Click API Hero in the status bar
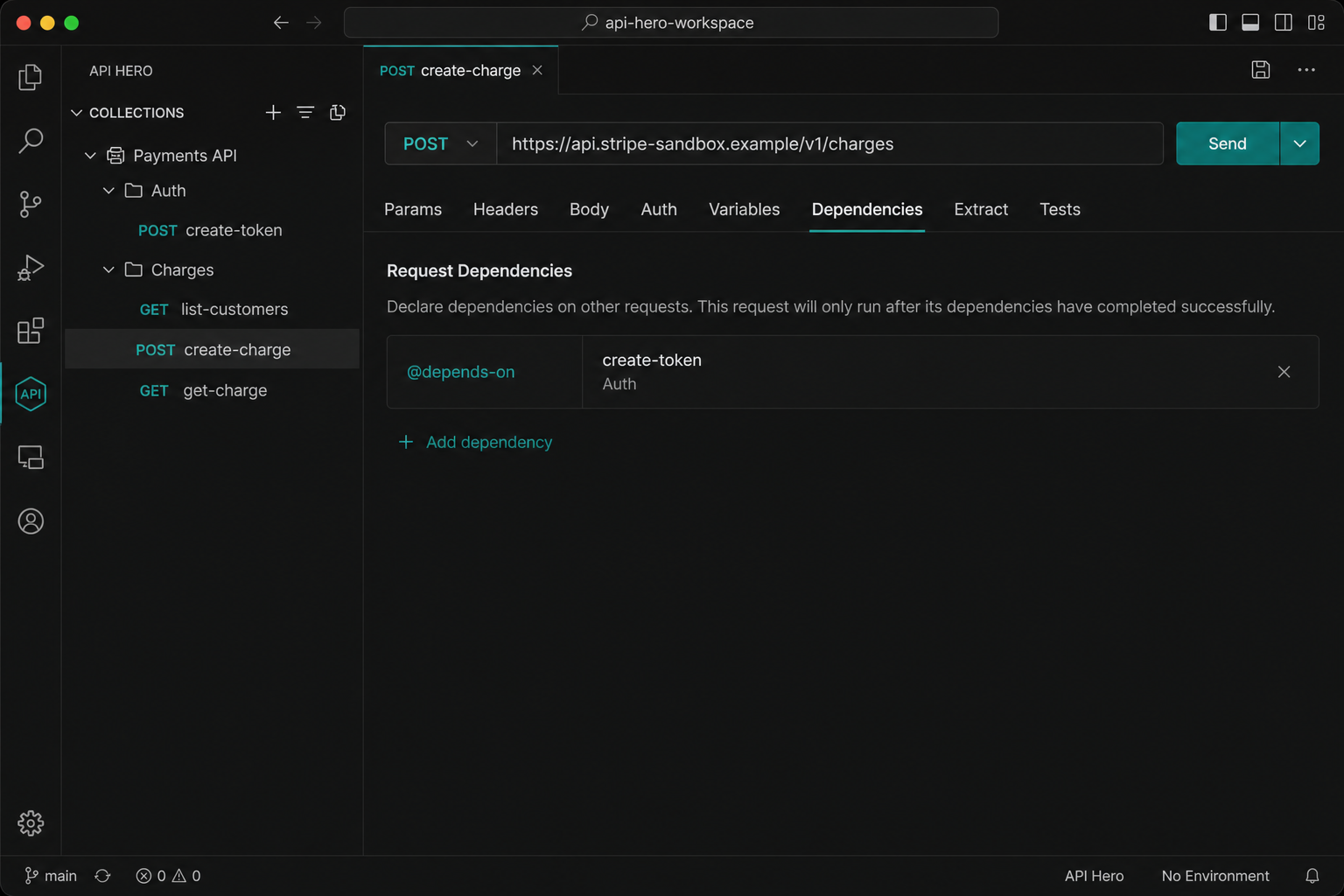The image size is (1344, 896). coord(1094,876)
